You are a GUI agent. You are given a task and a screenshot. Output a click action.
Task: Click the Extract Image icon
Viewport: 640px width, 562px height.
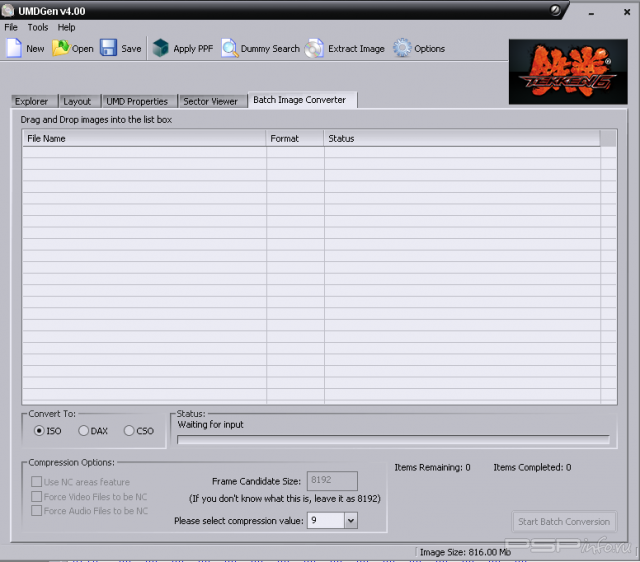314,48
